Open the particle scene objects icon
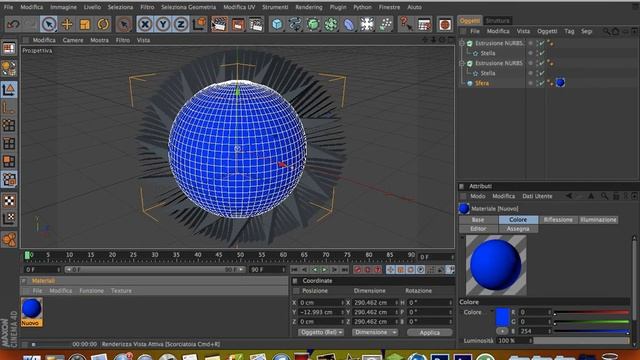Viewport: 640px width, 360px height. click(385, 24)
